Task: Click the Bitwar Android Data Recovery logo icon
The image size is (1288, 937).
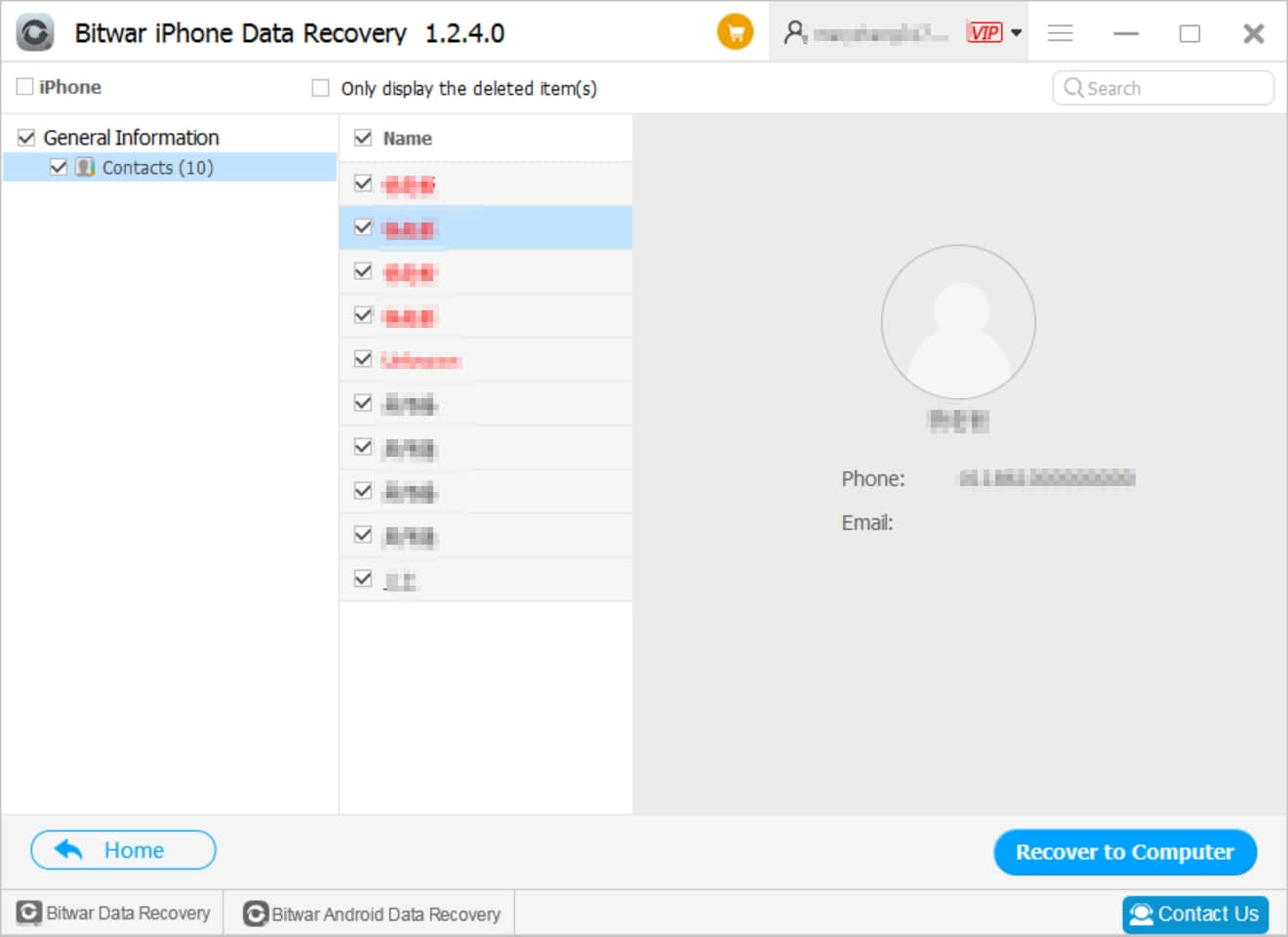Action: click(x=256, y=914)
